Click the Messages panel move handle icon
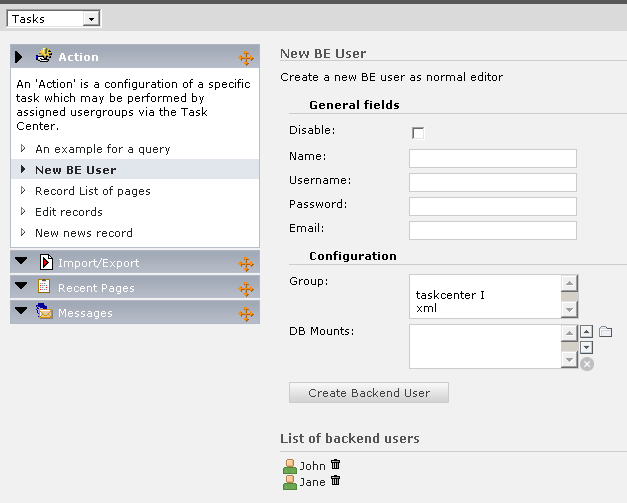Screen dimensions: 627x503 coord(246,314)
